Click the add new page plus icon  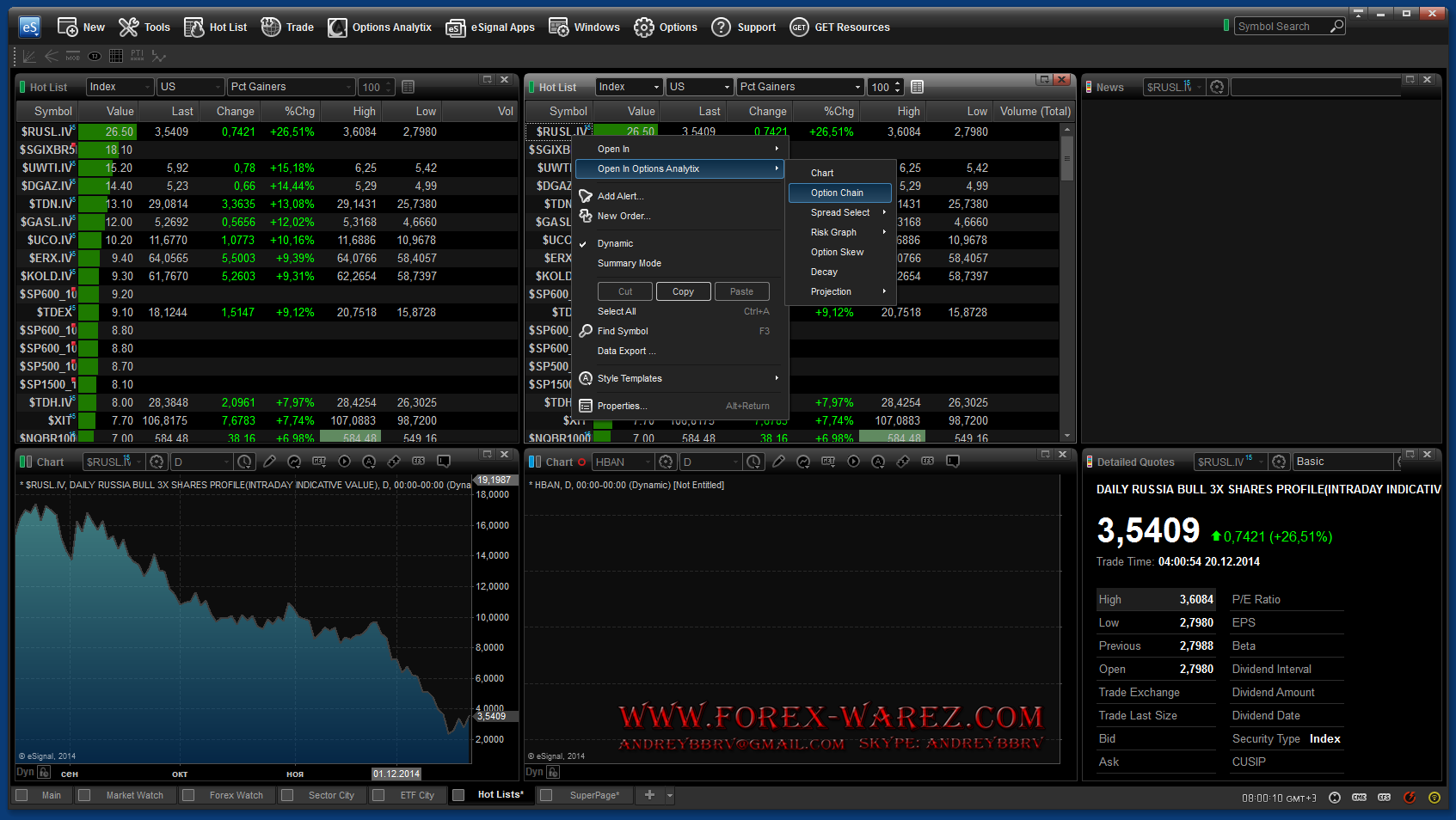pyautogui.click(x=649, y=795)
